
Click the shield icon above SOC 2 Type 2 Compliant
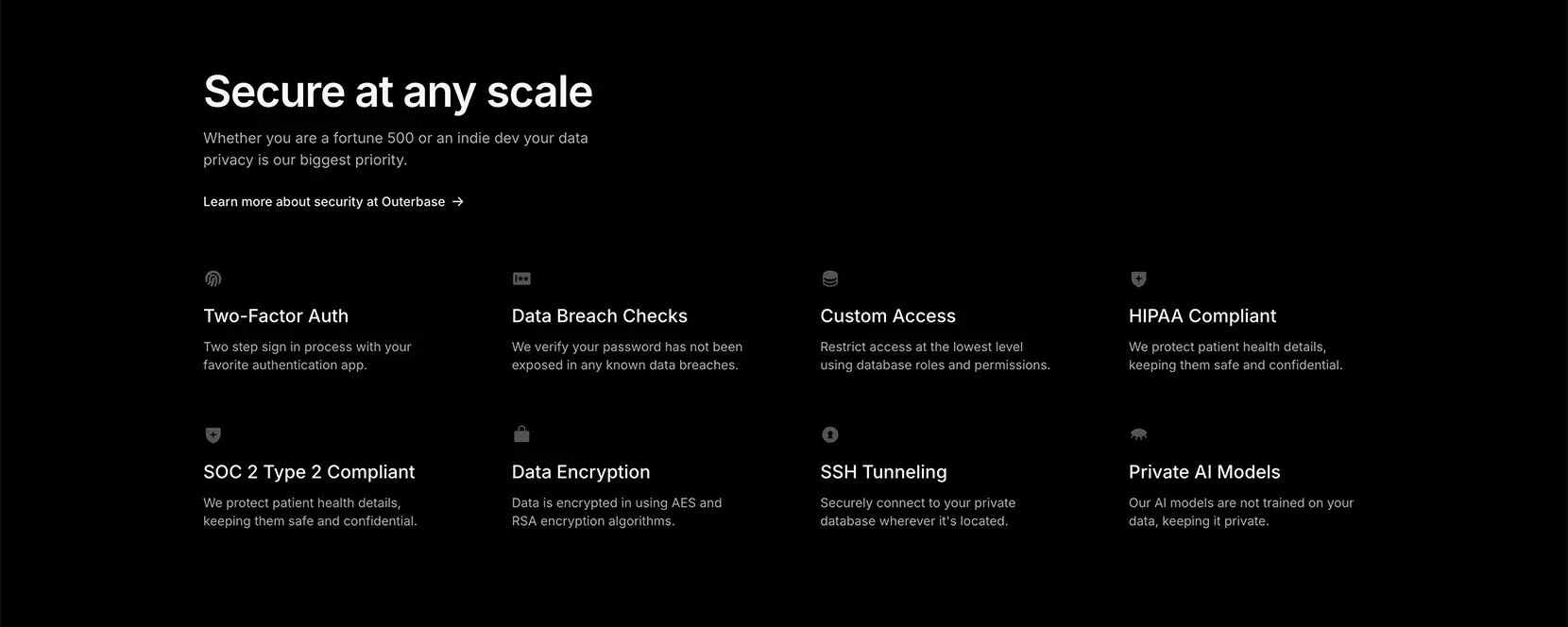(213, 434)
